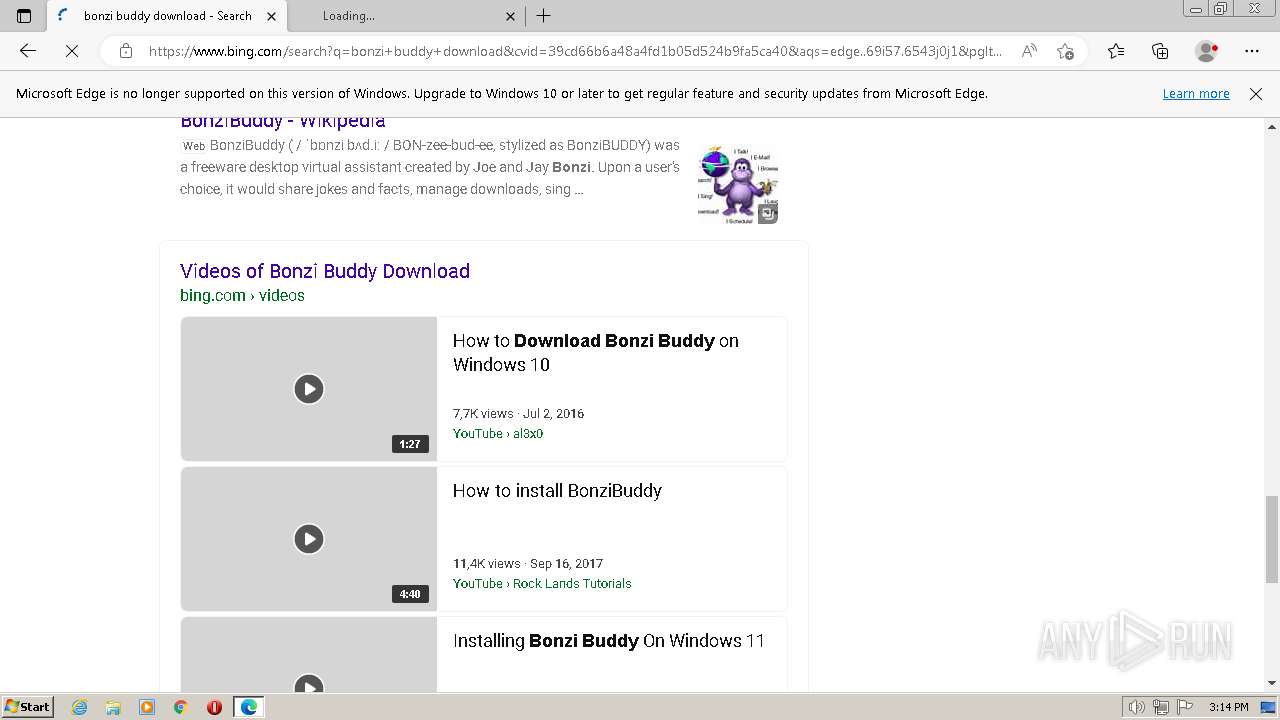Click the 1:27 duration badge
1280x720 pixels.
(x=410, y=444)
